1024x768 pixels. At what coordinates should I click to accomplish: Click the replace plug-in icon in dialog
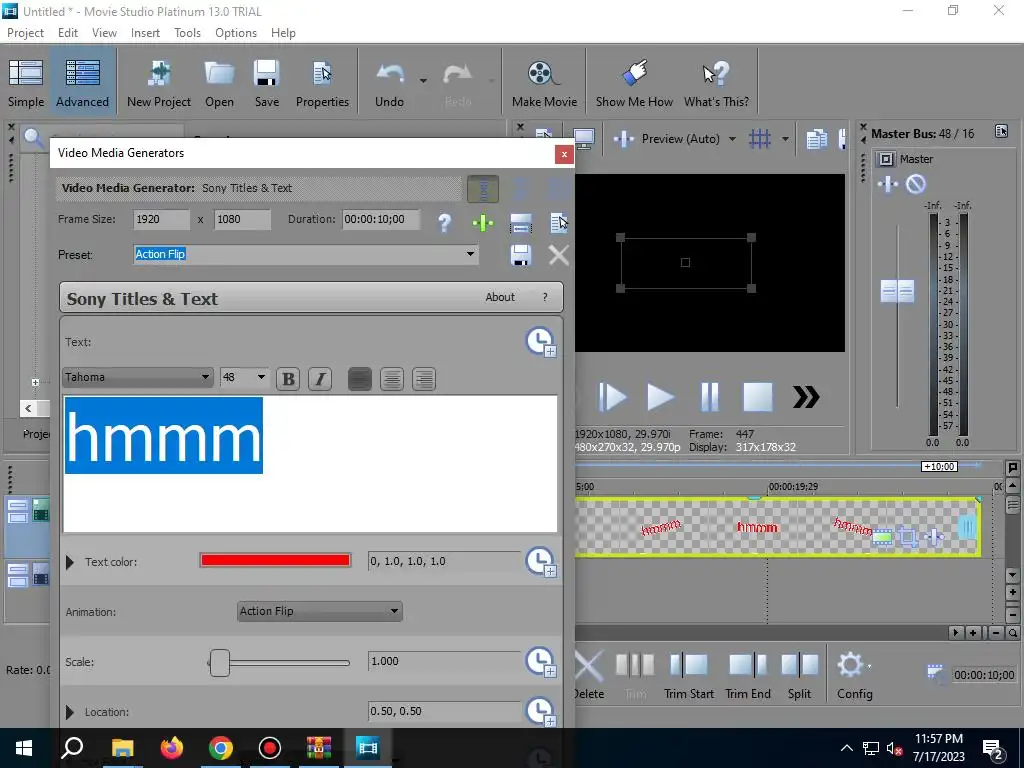(x=558, y=223)
